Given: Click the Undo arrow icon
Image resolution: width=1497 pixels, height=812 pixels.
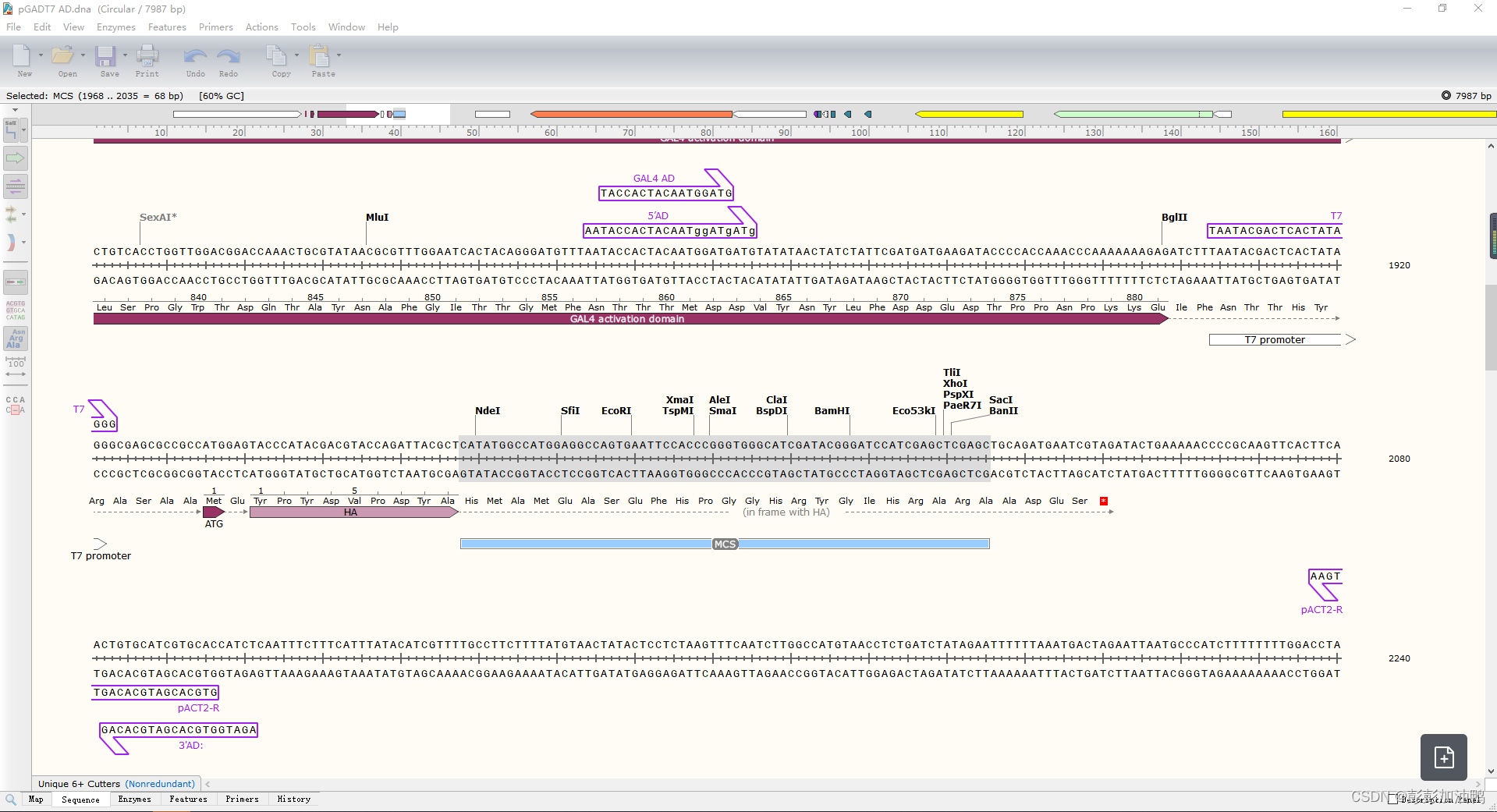Looking at the screenshot, I should pos(195,56).
